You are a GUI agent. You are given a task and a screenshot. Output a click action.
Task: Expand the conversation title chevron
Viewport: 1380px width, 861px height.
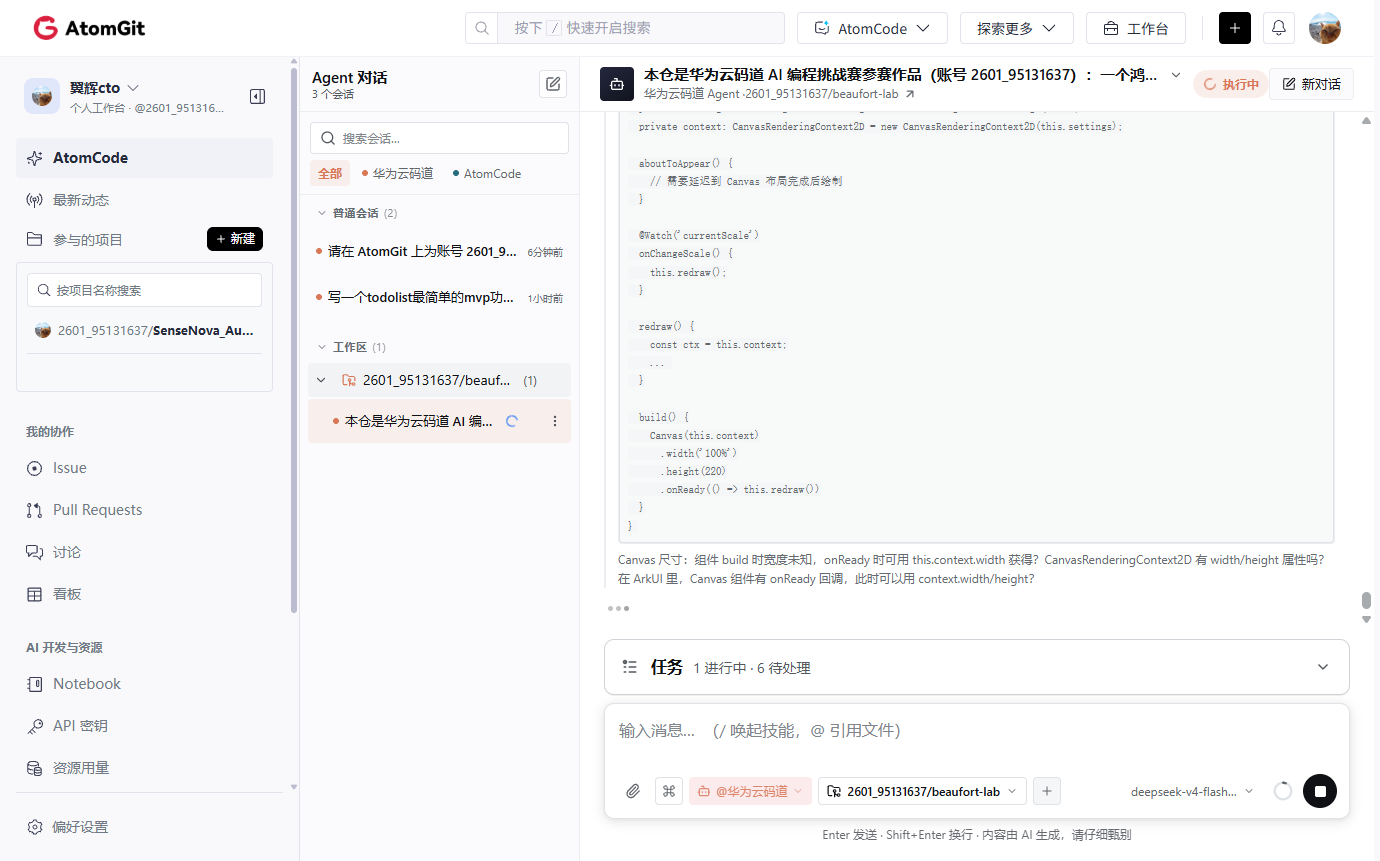click(1176, 75)
